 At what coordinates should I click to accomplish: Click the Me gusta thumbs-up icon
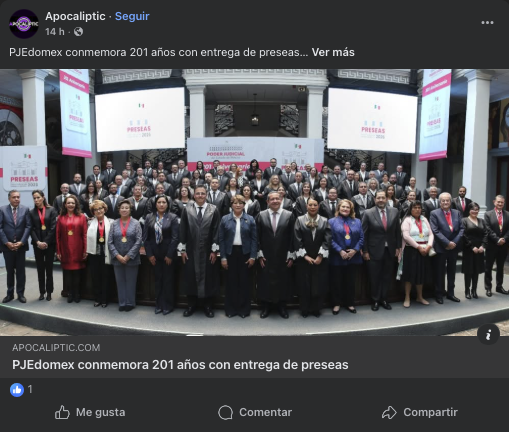coord(62,412)
